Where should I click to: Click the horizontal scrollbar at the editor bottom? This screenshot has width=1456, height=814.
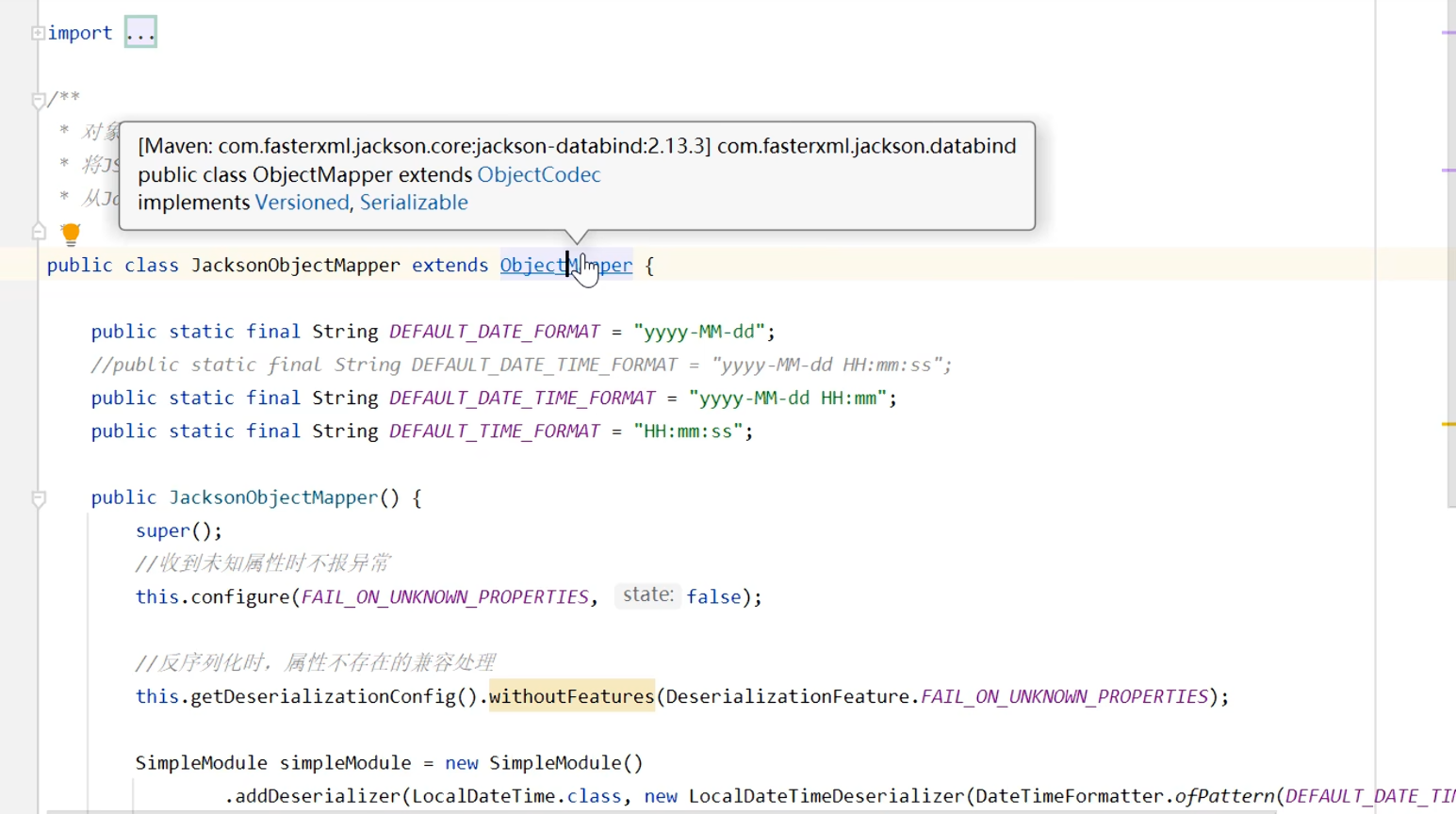[x=660, y=810]
